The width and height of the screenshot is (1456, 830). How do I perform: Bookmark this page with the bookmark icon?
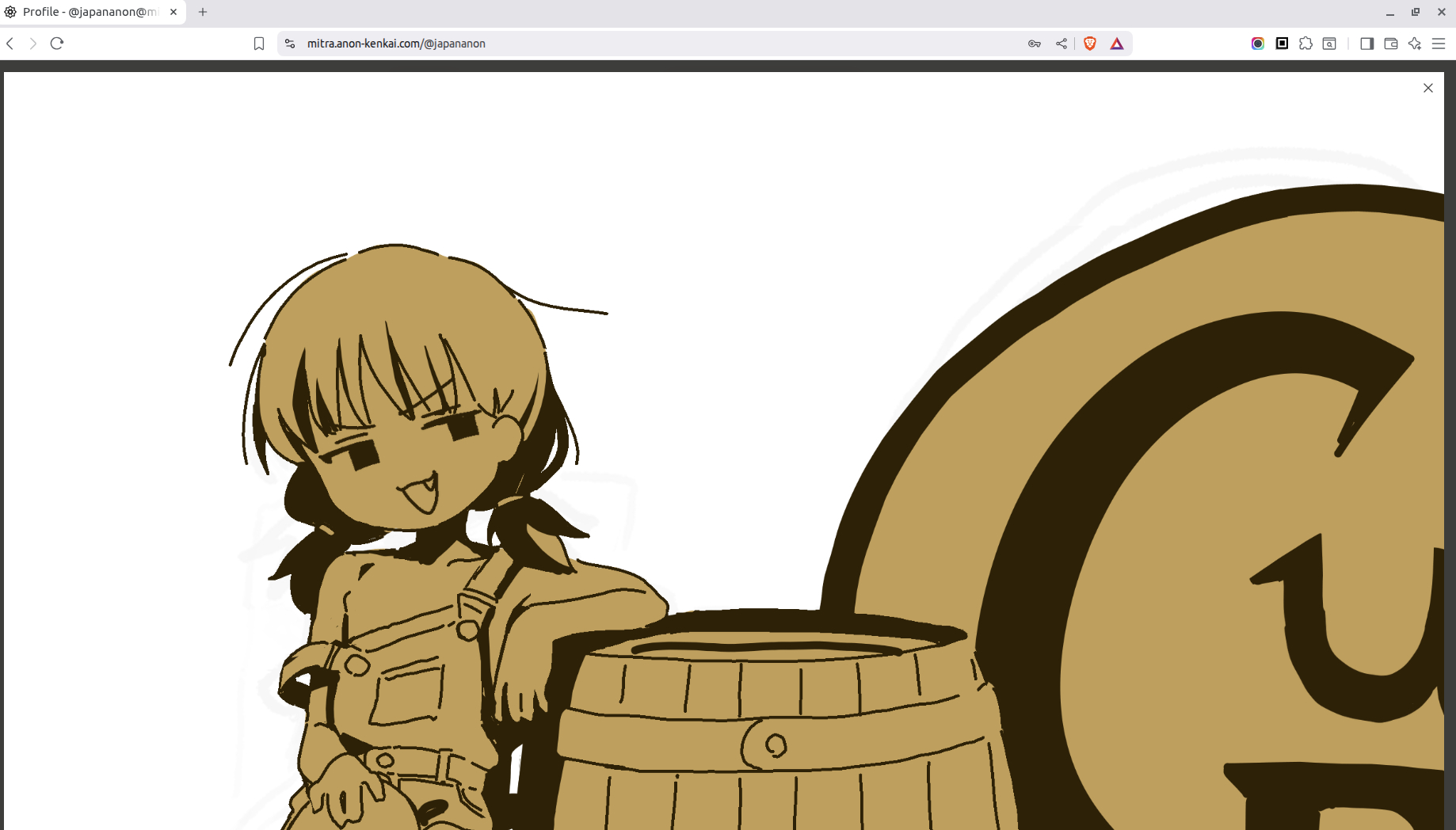pos(259,44)
